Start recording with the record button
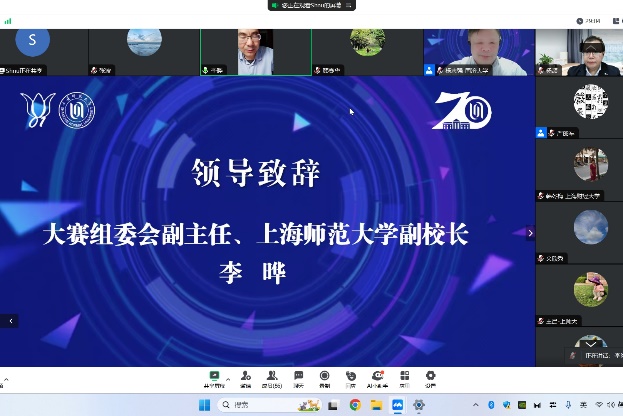This screenshot has width=623, height=416. pyautogui.click(x=325, y=379)
